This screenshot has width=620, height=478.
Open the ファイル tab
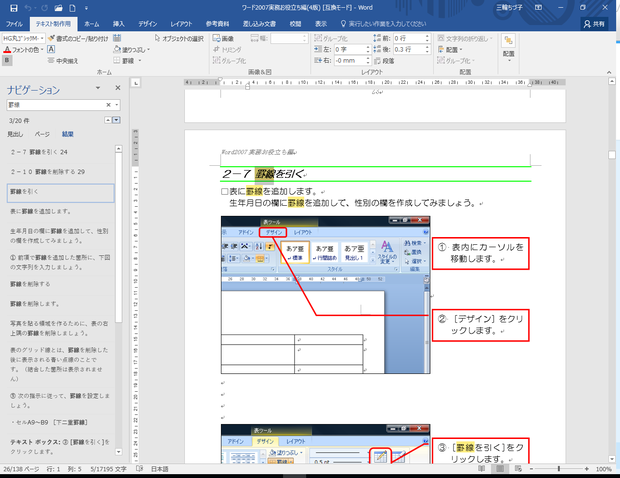point(14,24)
